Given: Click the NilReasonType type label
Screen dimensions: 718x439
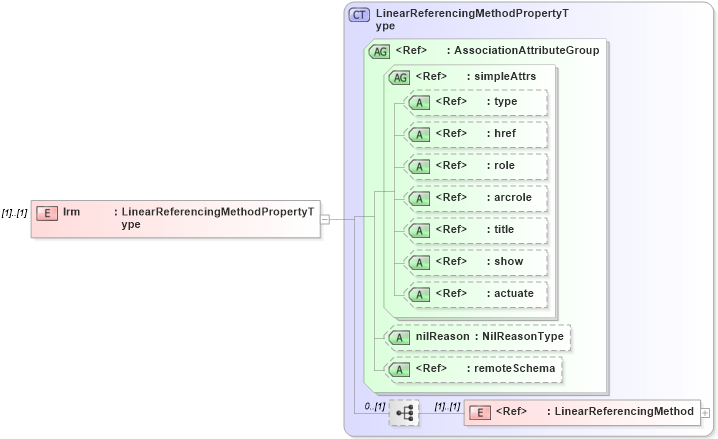Looking at the screenshot, I should coord(523,336).
